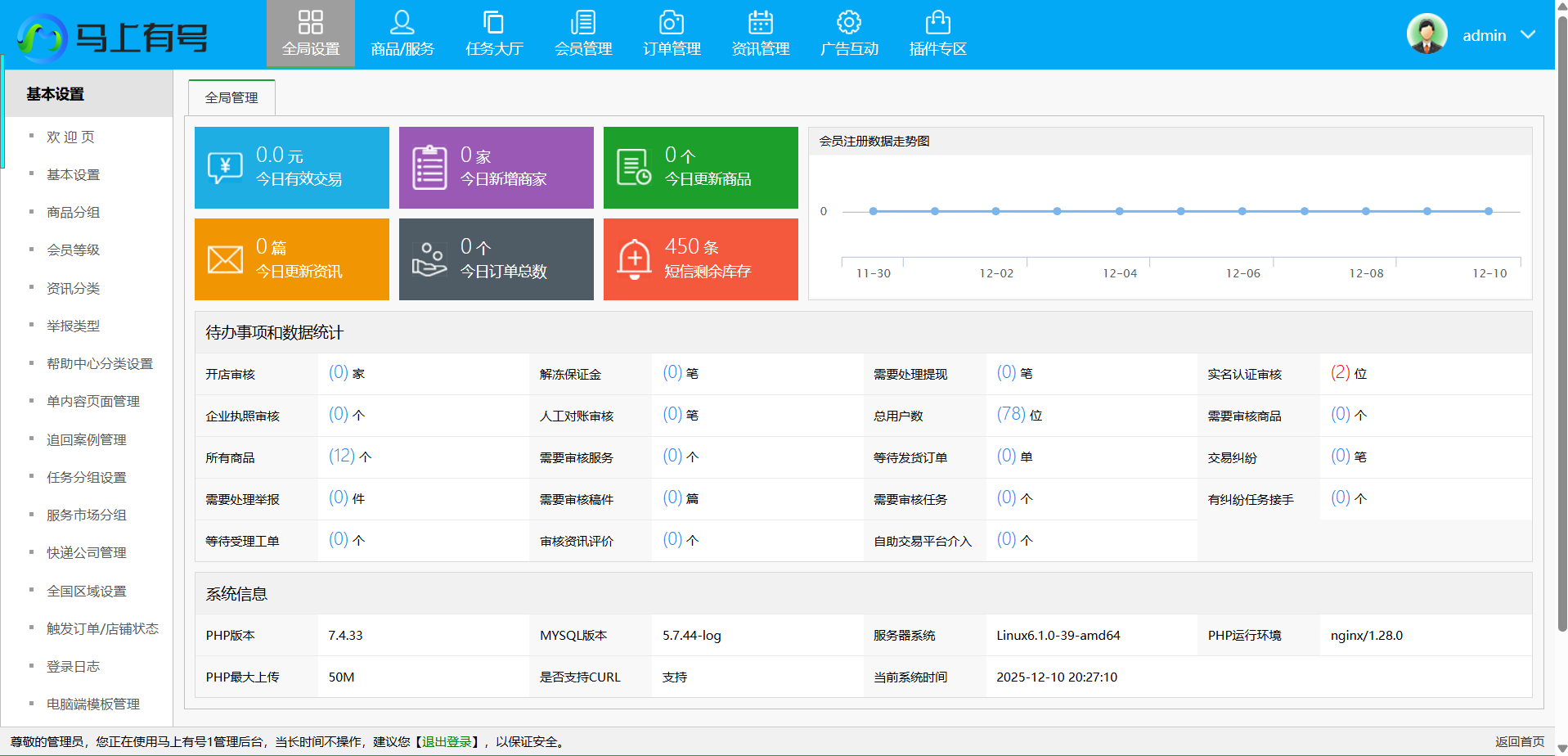Select 会员等级 from sidebar menu
The height and width of the screenshot is (756, 1568).
[x=73, y=250]
